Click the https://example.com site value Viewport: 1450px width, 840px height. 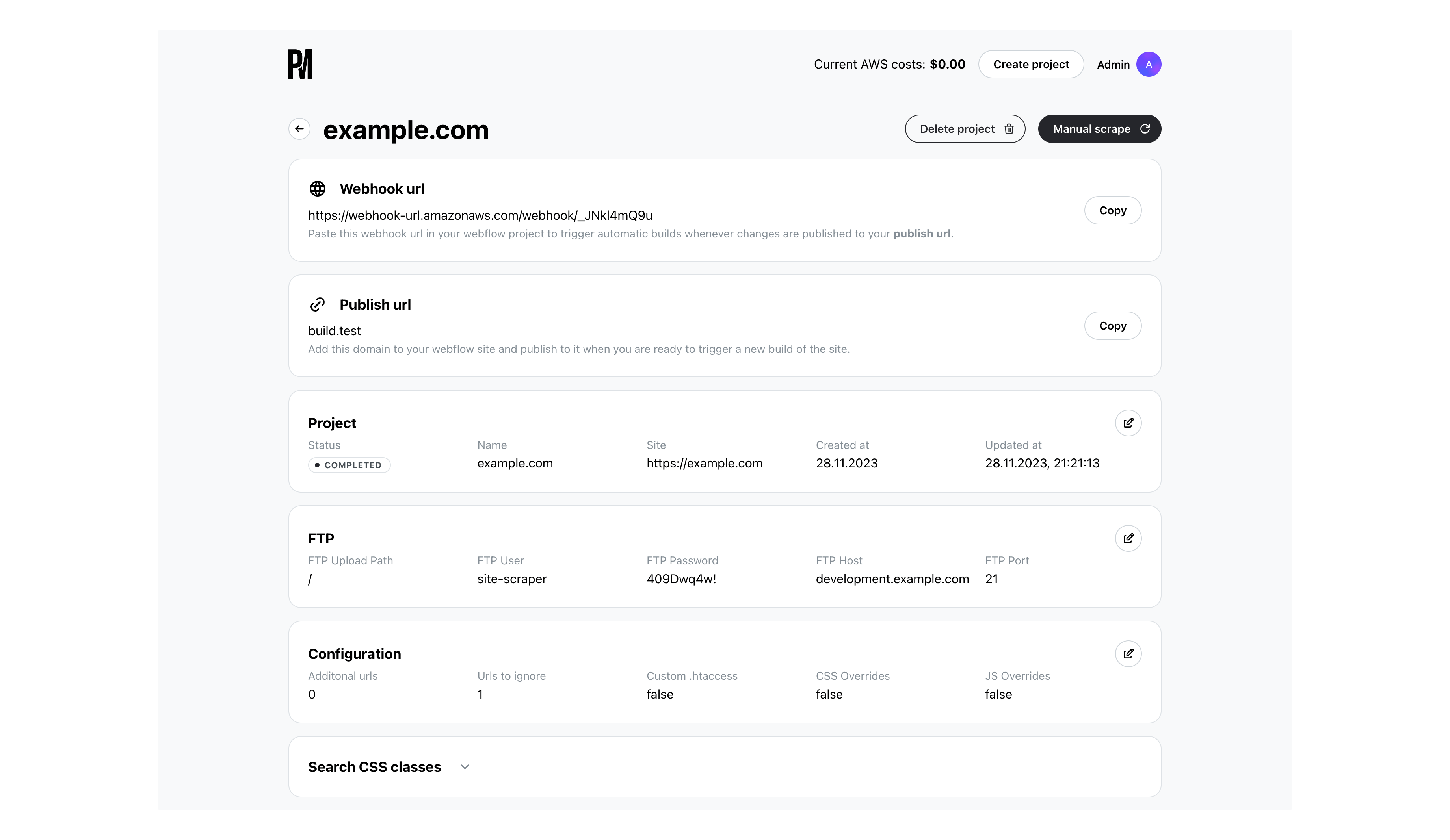(704, 464)
